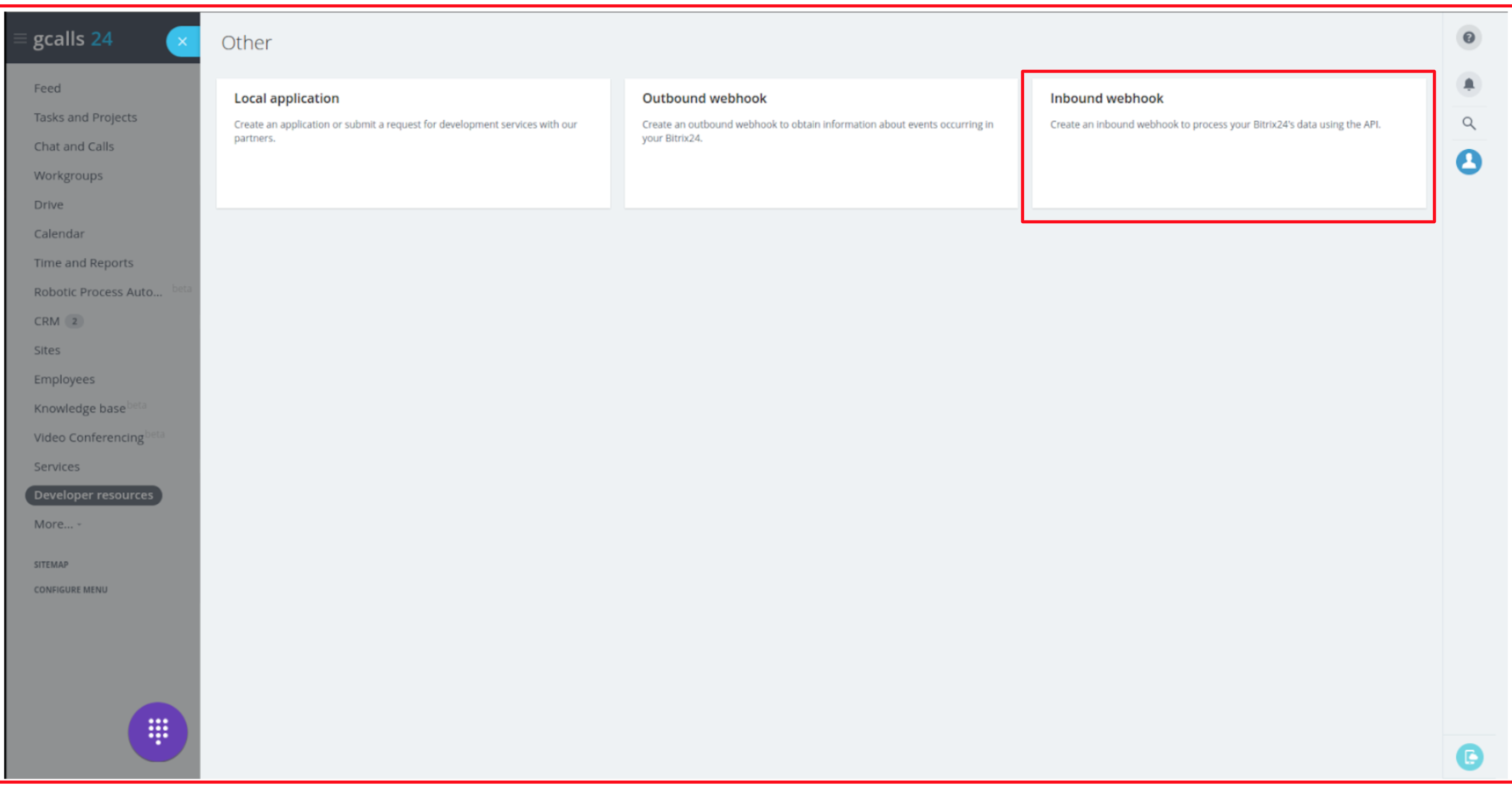Open Tasks and Projects menu item

[85, 118]
